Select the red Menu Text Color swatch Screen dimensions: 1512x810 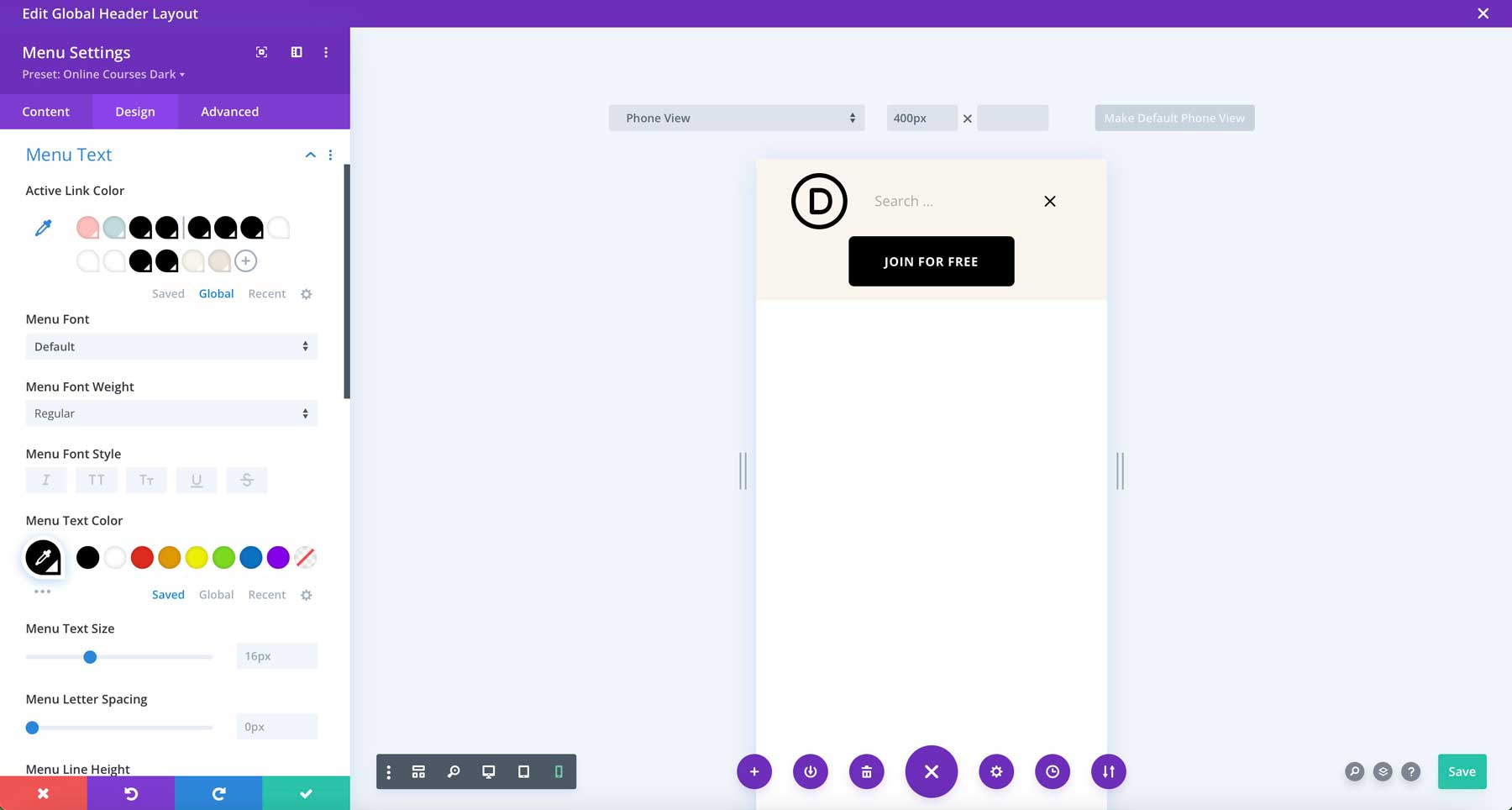coord(142,557)
